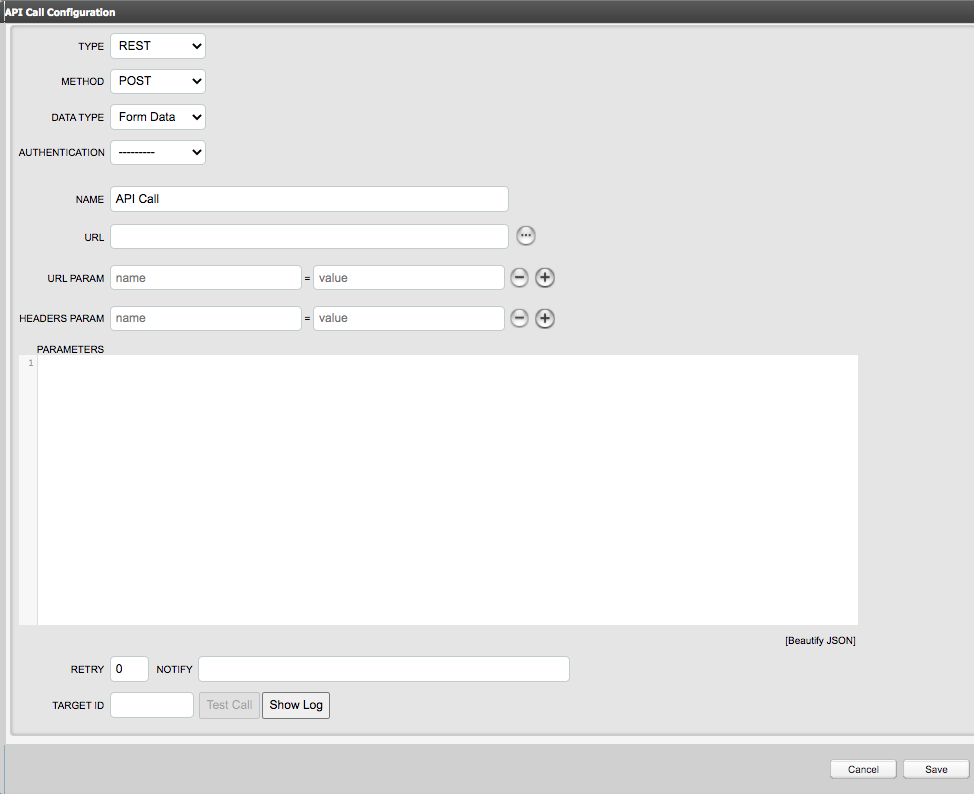Click the HEADERS PARAM name field
This screenshot has width=974, height=794.
click(206, 318)
